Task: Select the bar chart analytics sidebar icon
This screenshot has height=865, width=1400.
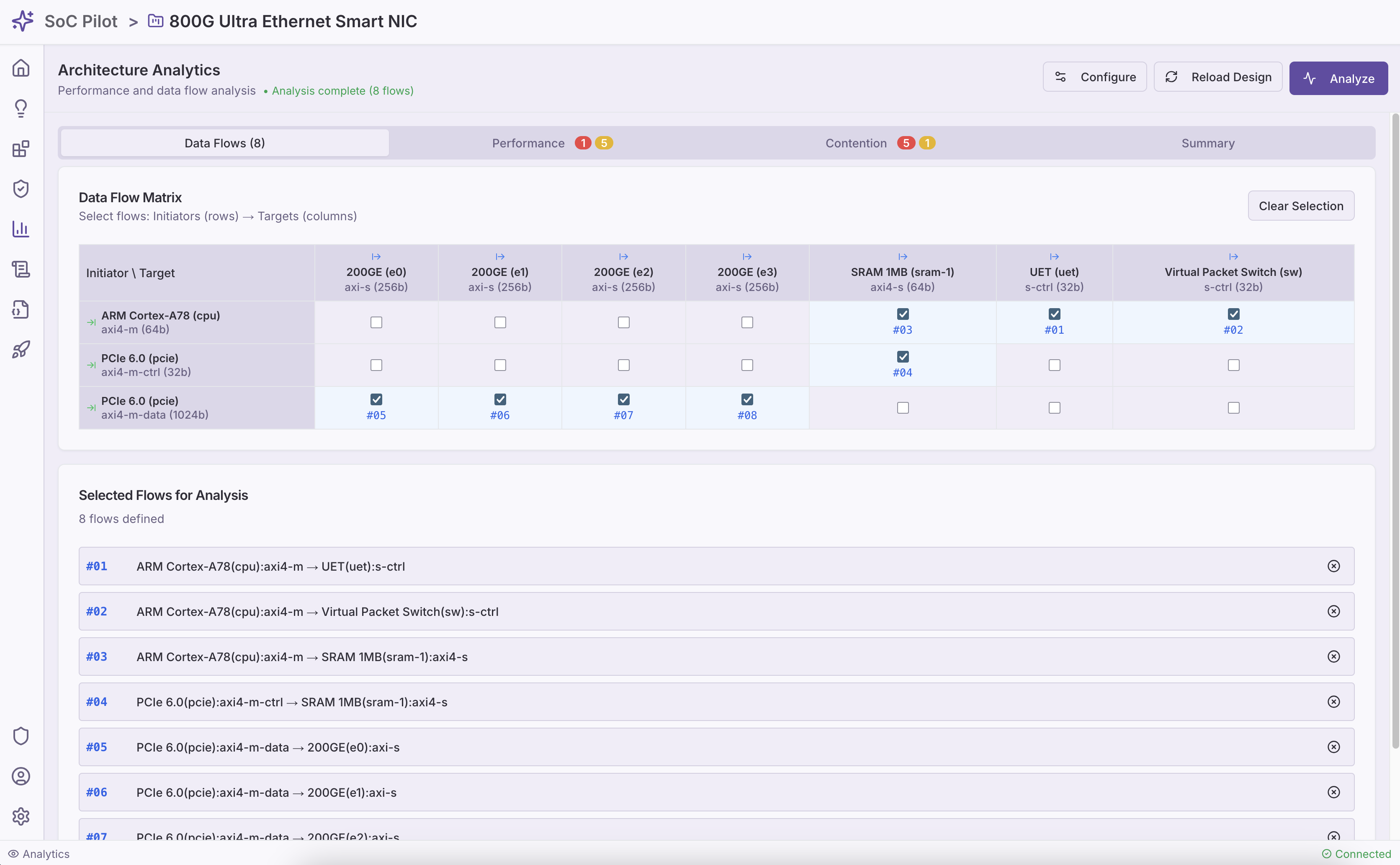Action: (x=21, y=229)
